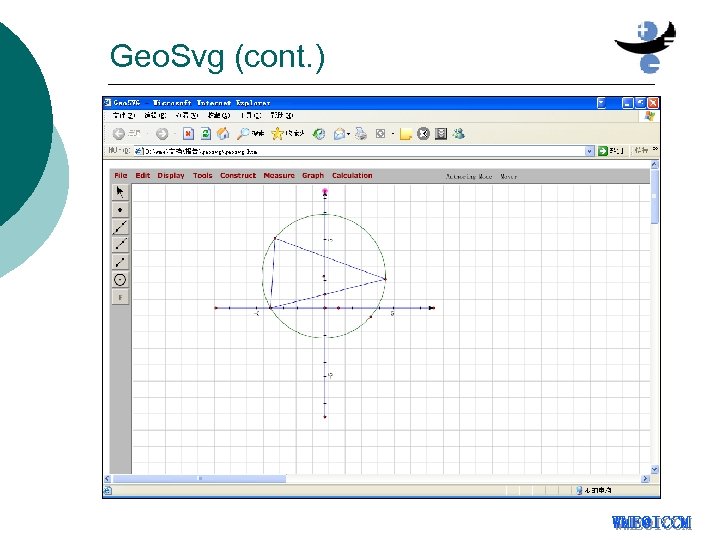Click inside the IE address field

(x=360, y=151)
